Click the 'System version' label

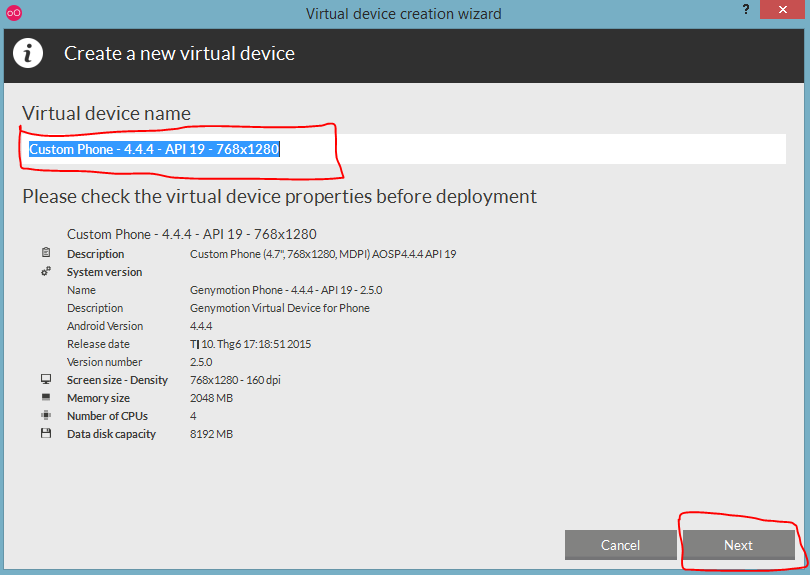pos(104,272)
